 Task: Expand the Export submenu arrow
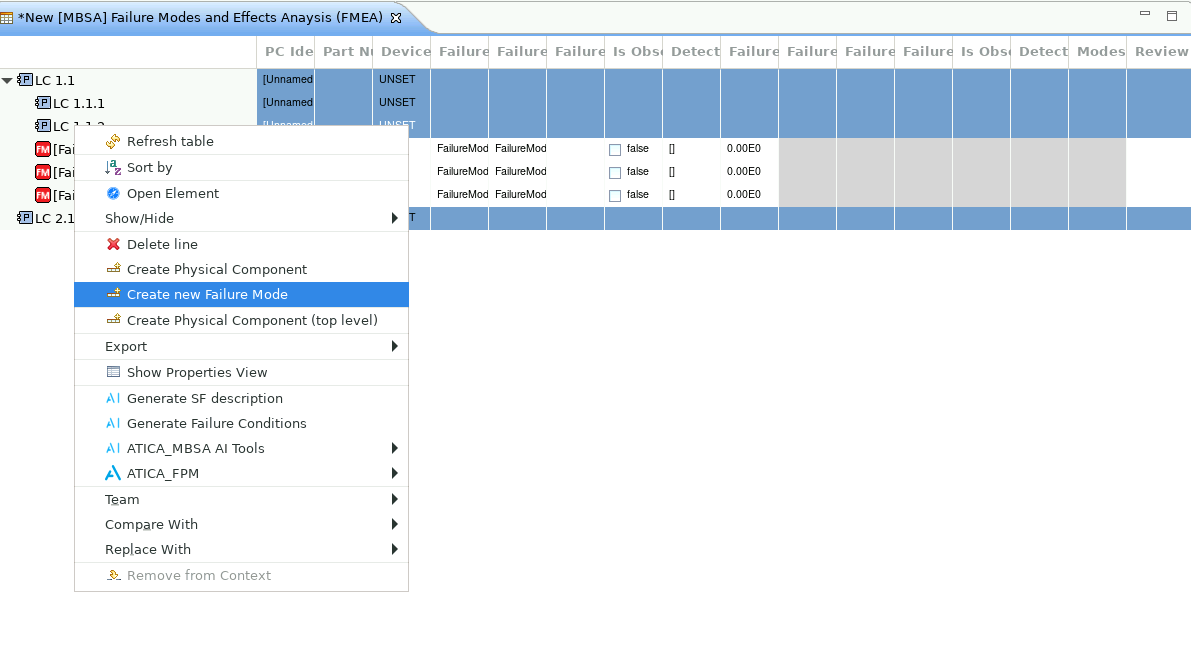394,346
